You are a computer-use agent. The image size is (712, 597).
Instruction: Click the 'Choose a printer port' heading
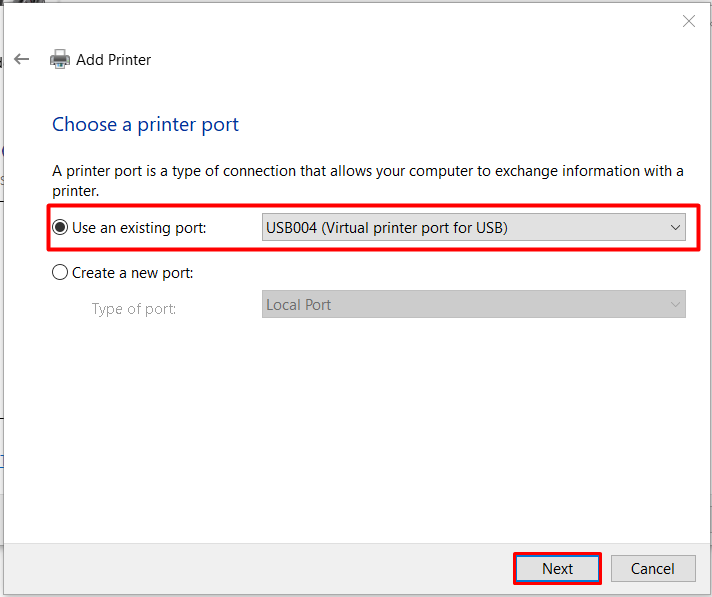point(145,125)
